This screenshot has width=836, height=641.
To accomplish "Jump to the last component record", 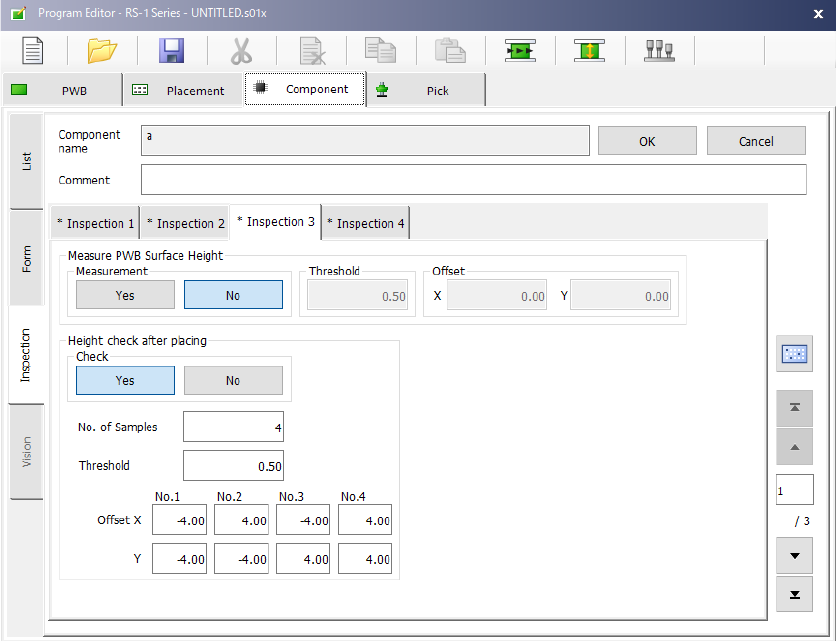I will pyautogui.click(x=794, y=594).
